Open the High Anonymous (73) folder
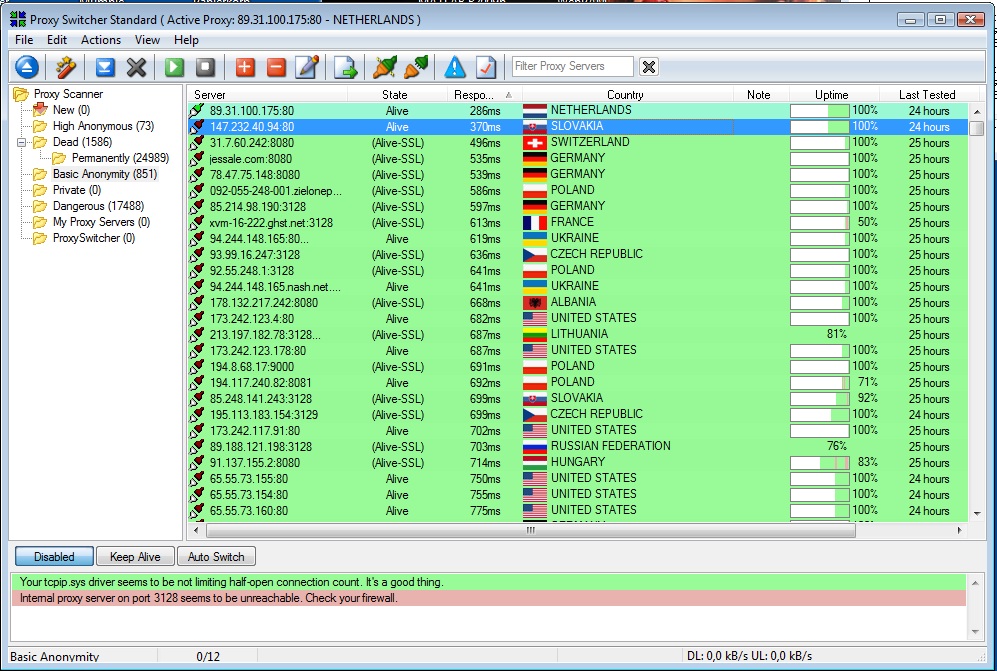Viewport: 997px width, 671px height. point(103,126)
